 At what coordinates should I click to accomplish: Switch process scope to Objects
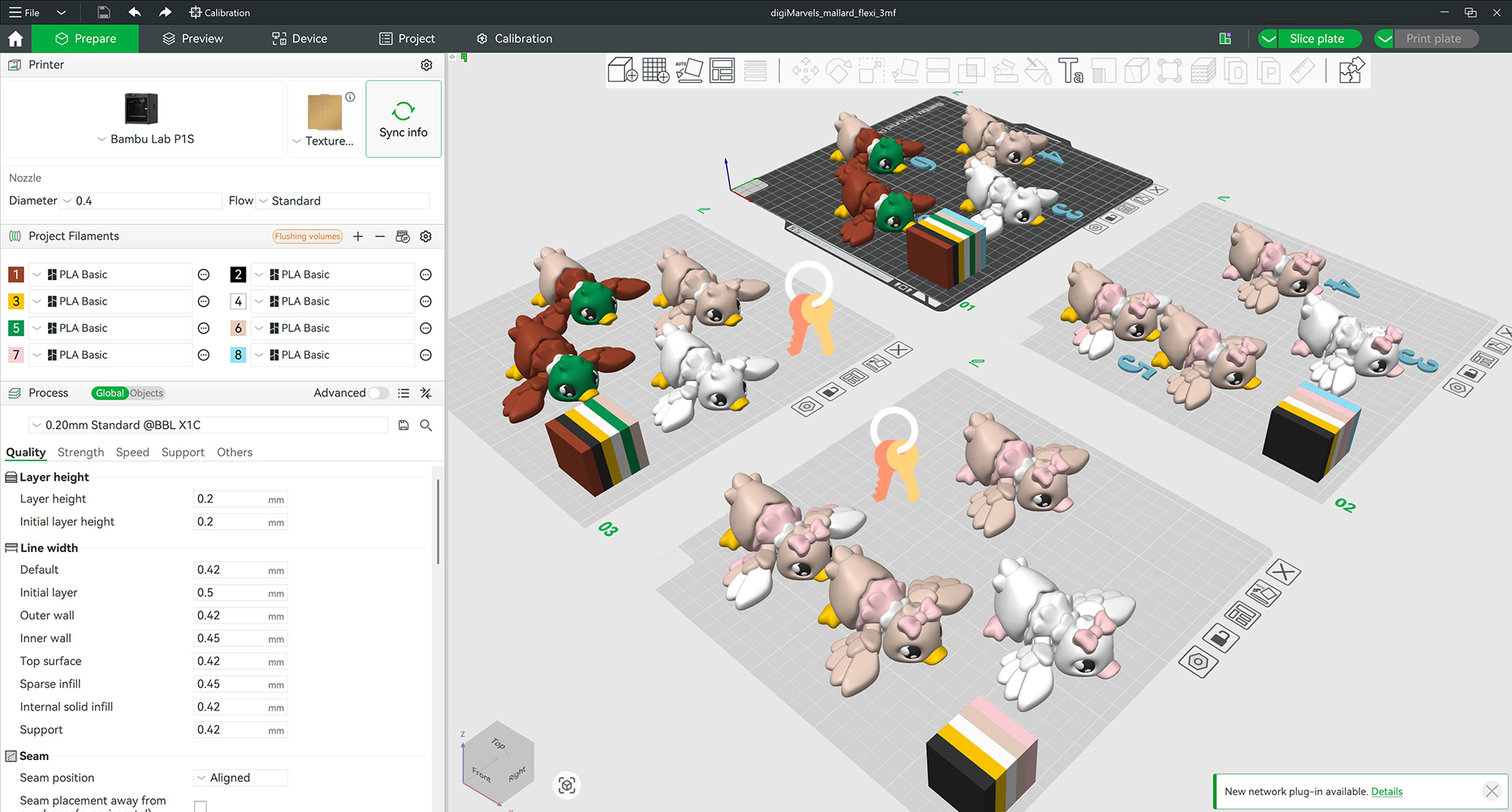(x=147, y=393)
